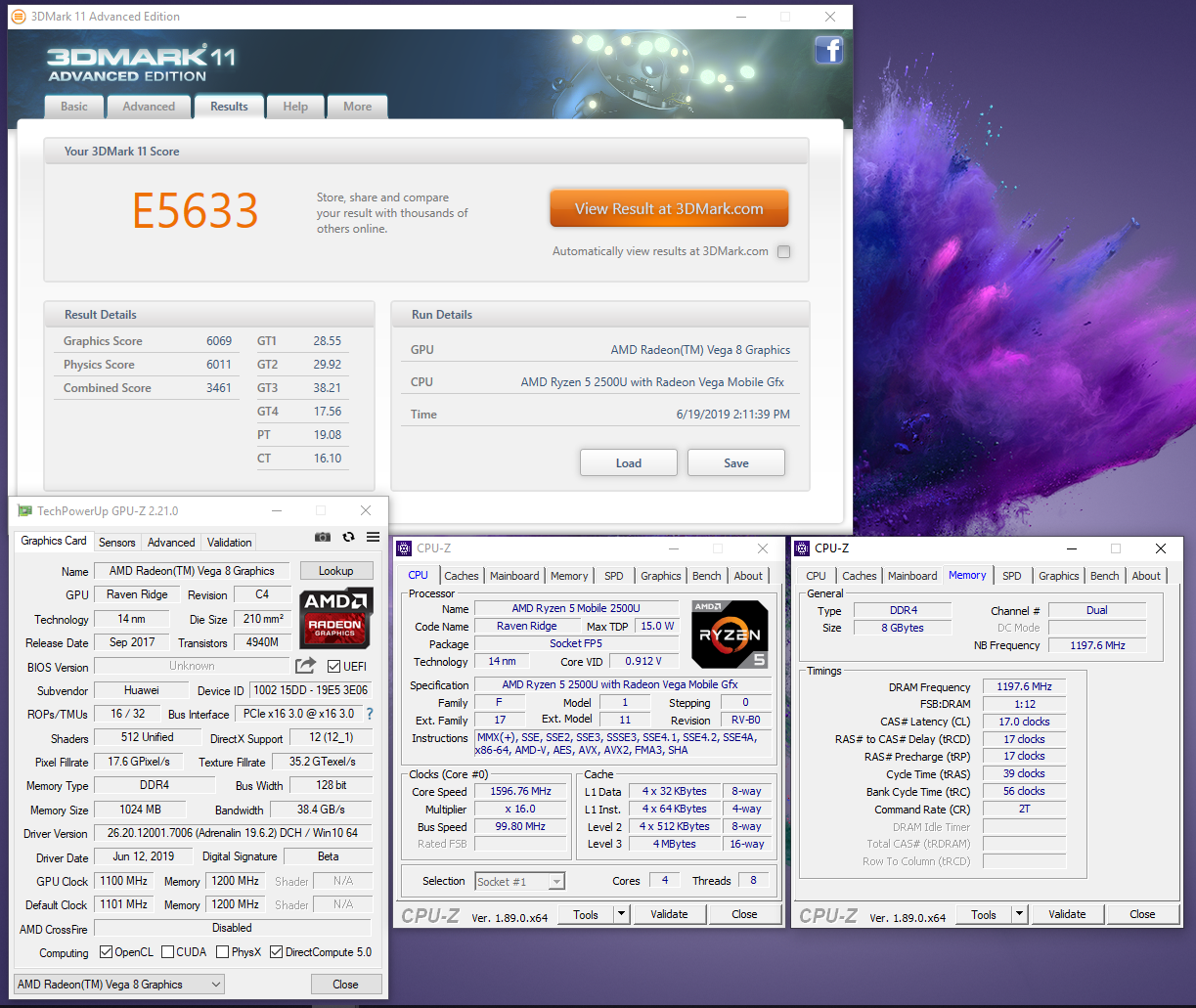The height and width of the screenshot is (1008, 1196).
Task: Open the GPU-Z hamburger menu
Action: 373,537
